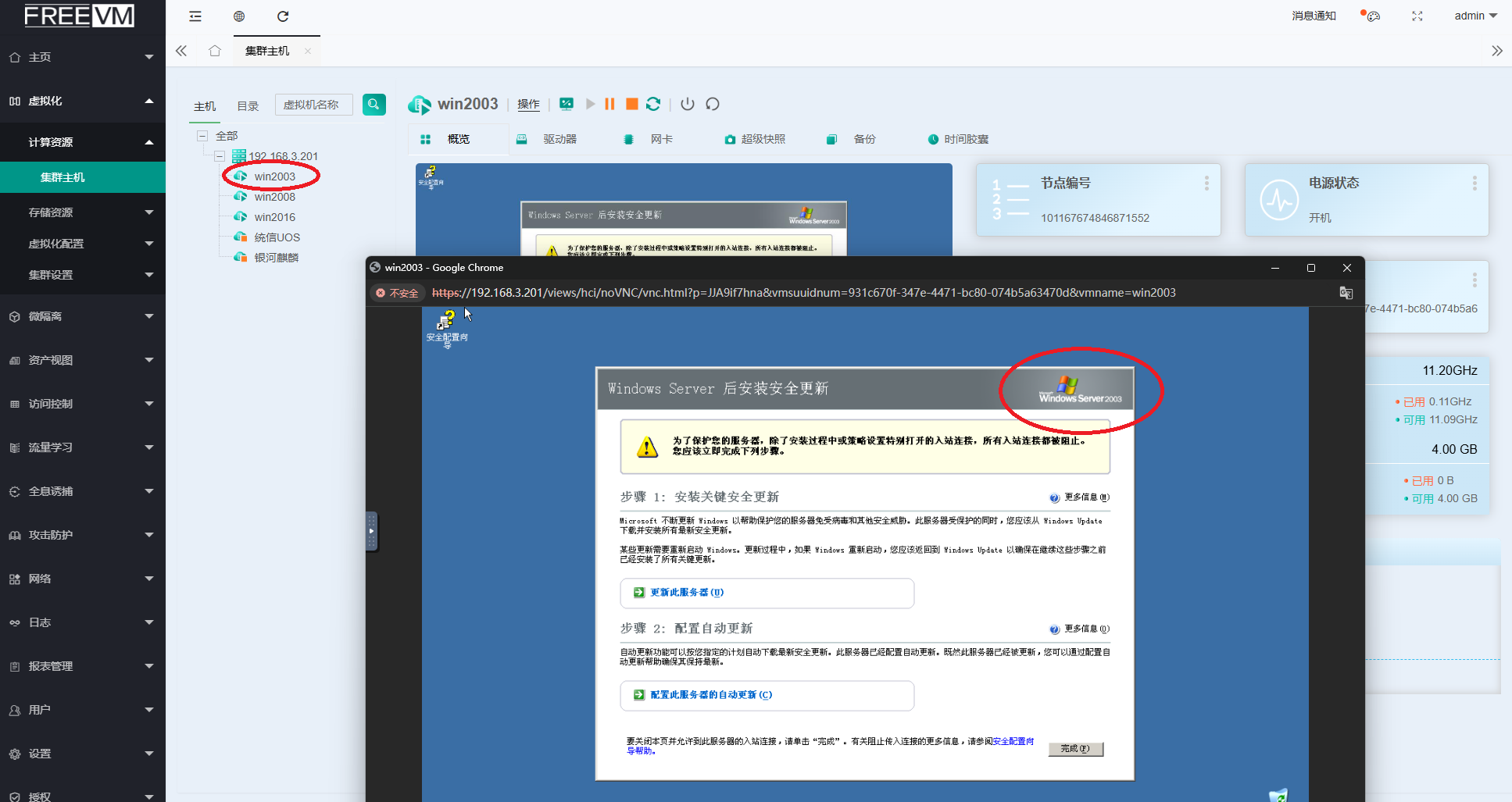Image resolution: width=1512 pixels, height=802 pixels.
Task: Click the 虚拟机名称 search input field
Action: [x=314, y=105]
